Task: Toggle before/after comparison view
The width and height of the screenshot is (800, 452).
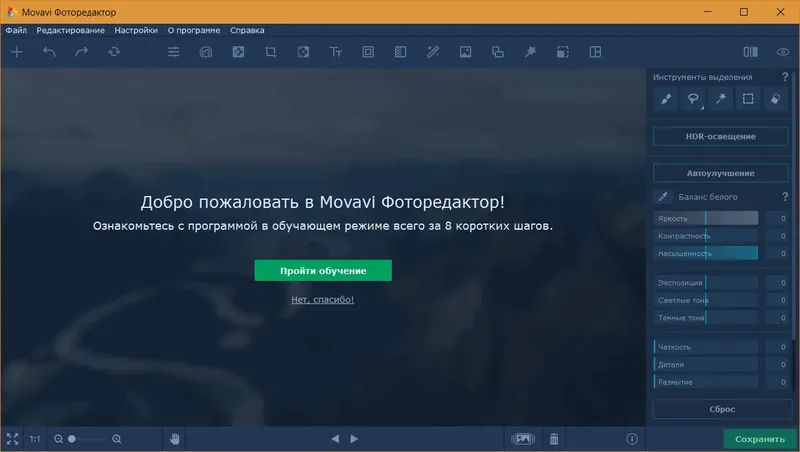Action: point(751,52)
